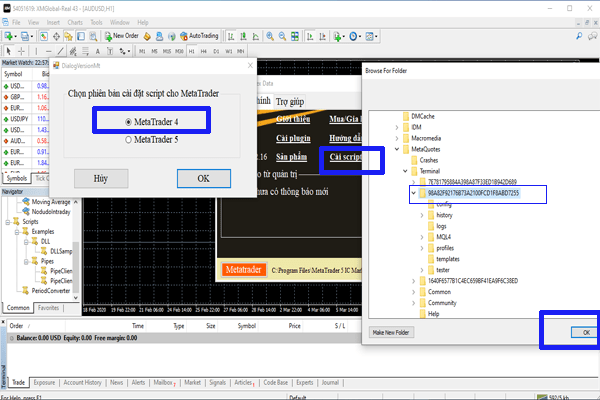Open the Profiles toolbar icon
The width and height of the screenshot is (600, 400).
click(25, 36)
